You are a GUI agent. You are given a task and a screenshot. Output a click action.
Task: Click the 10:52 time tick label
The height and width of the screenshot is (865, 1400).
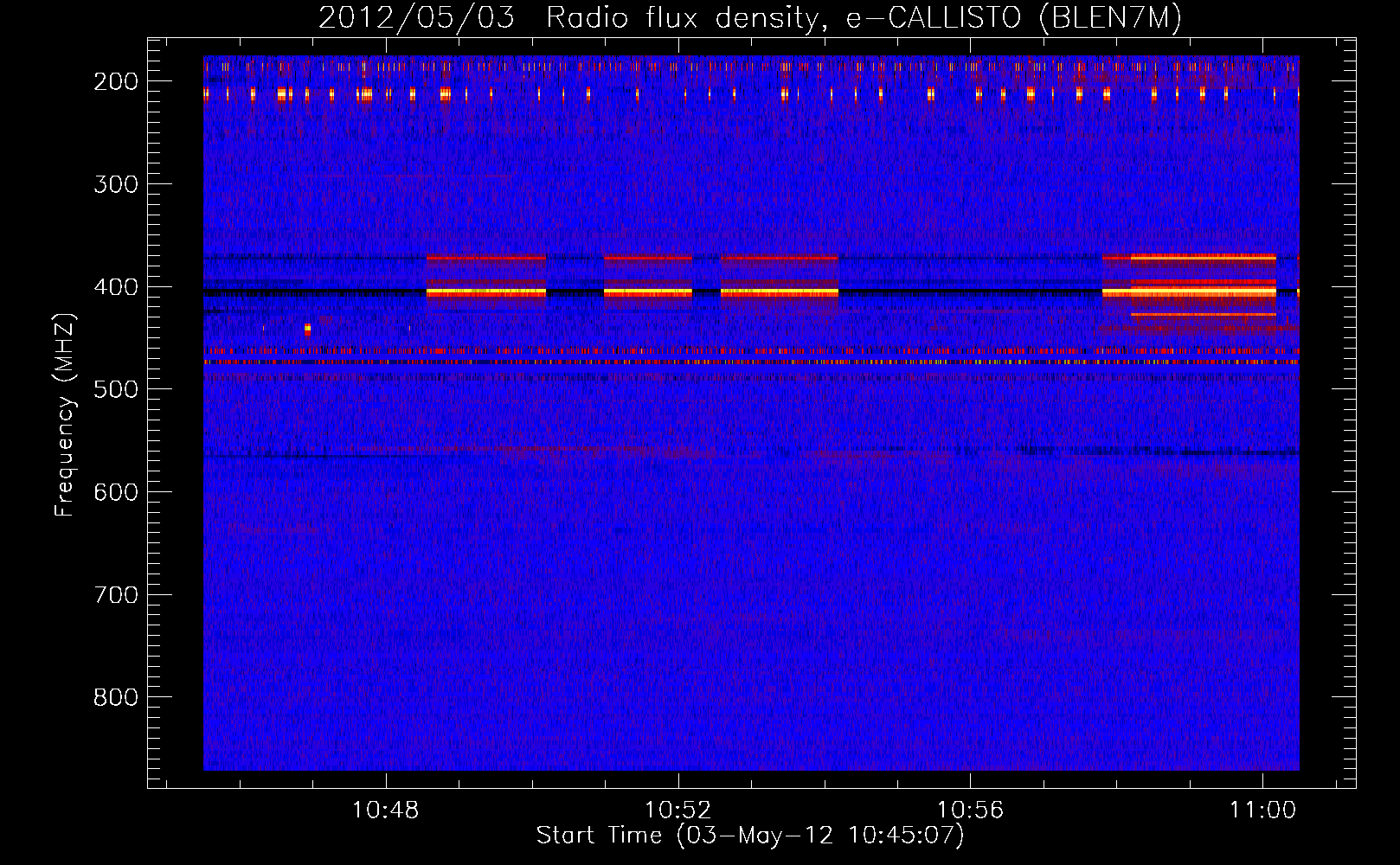click(x=678, y=811)
